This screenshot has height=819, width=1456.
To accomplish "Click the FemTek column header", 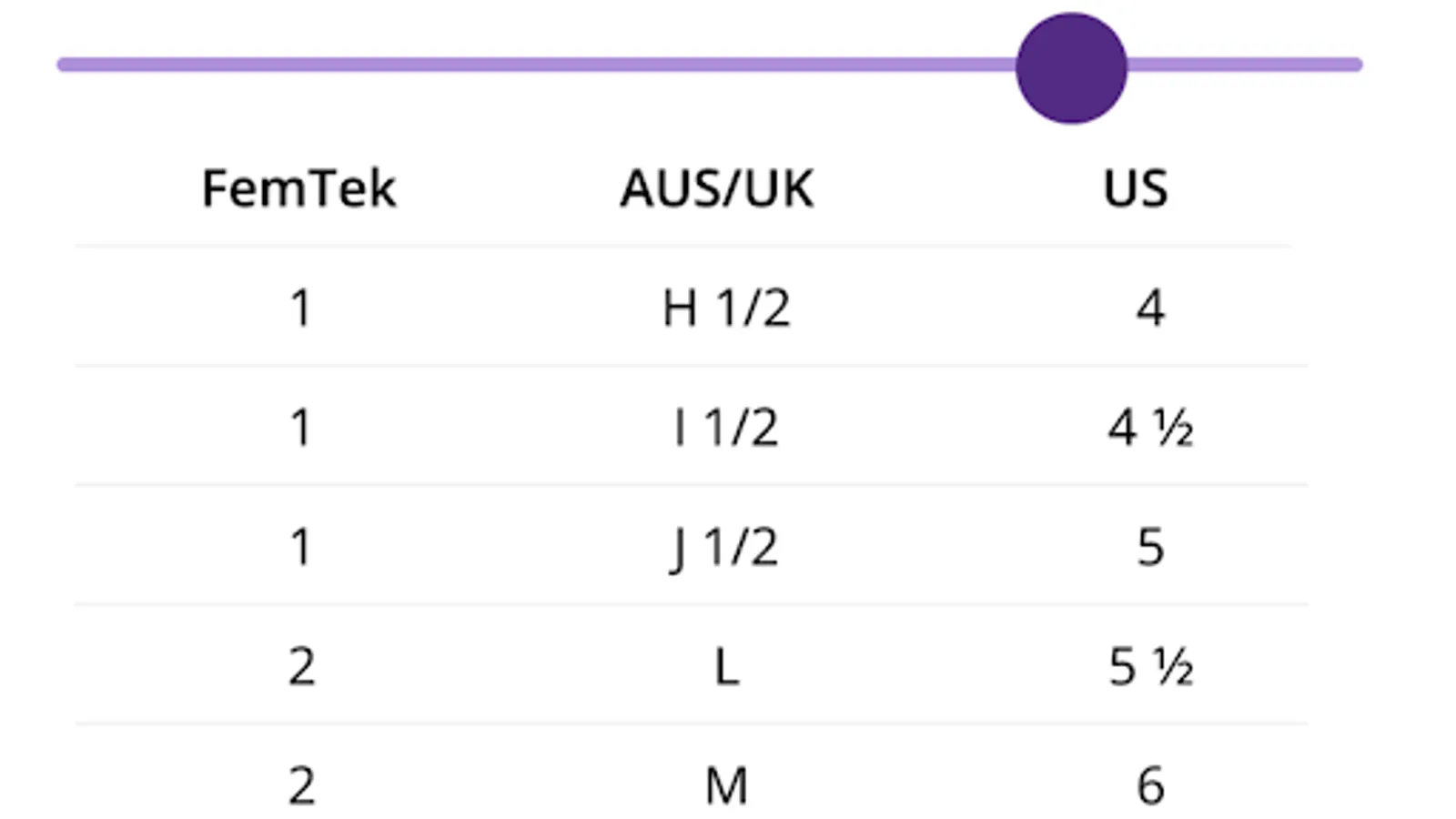I will 298,188.
